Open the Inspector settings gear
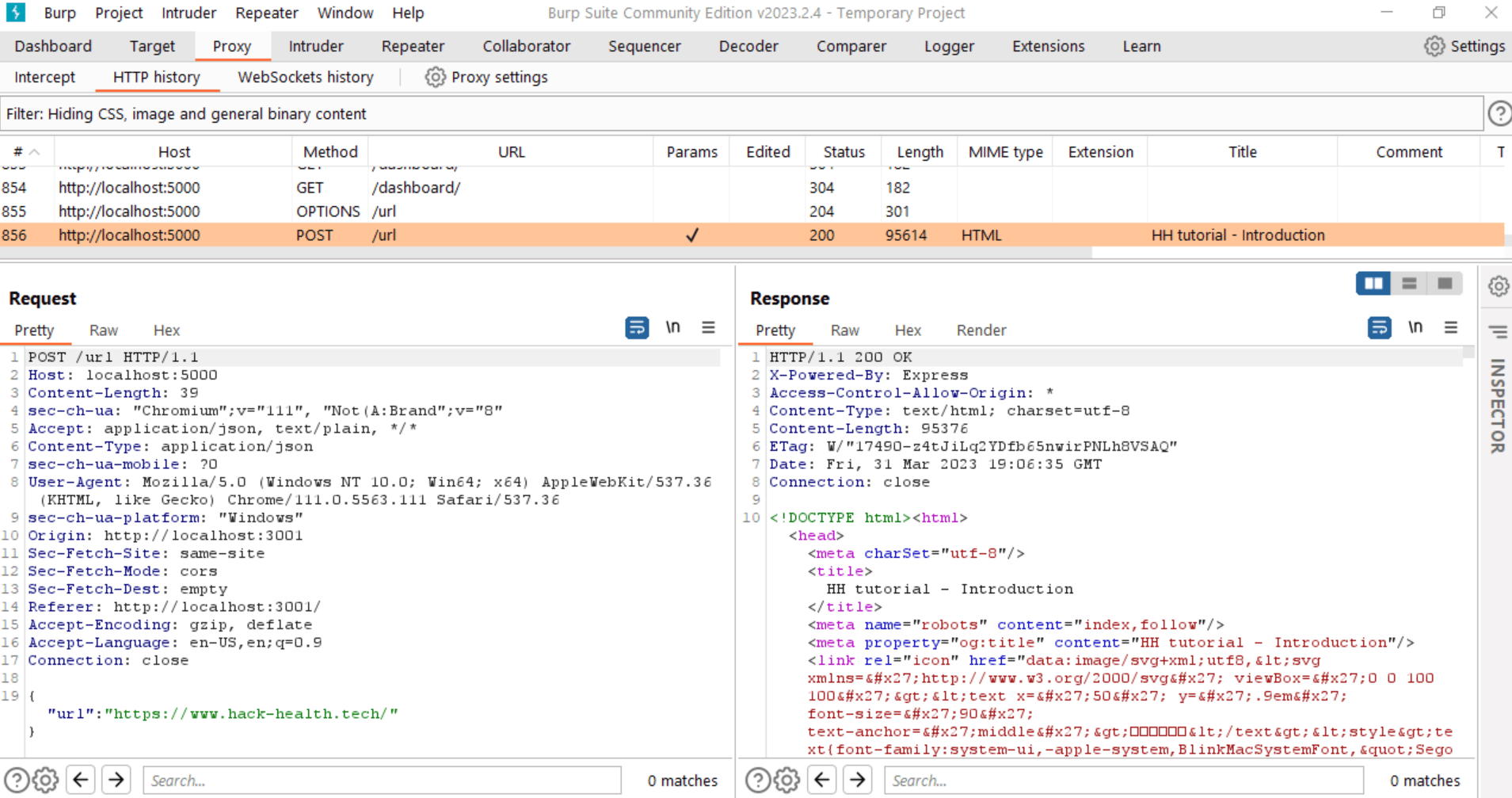This screenshot has width=1512, height=798. [x=1498, y=286]
